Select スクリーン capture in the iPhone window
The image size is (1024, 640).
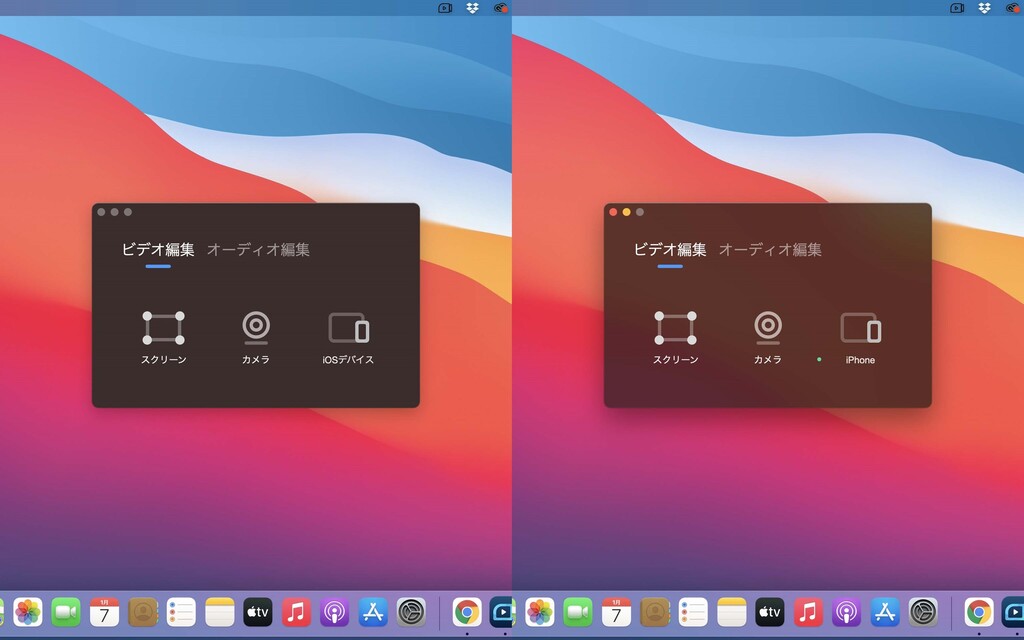point(675,337)
